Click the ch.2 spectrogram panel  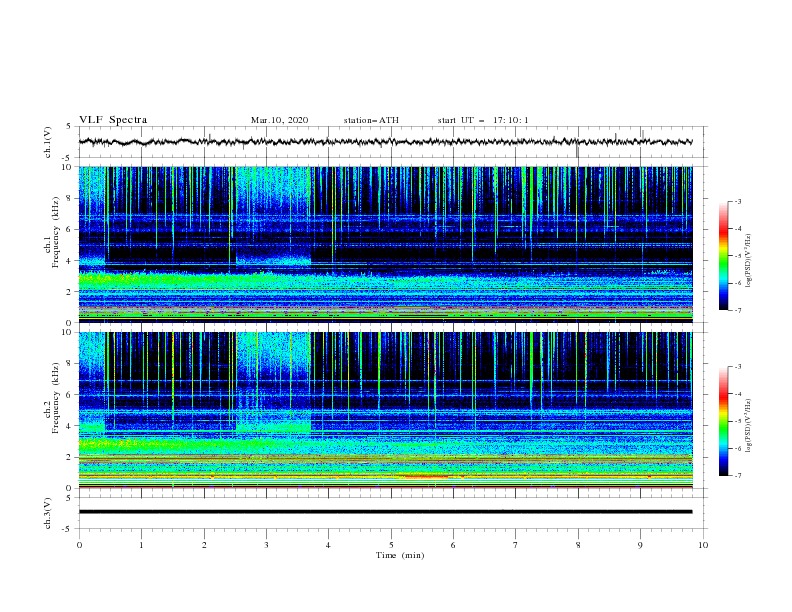(385, 410)
